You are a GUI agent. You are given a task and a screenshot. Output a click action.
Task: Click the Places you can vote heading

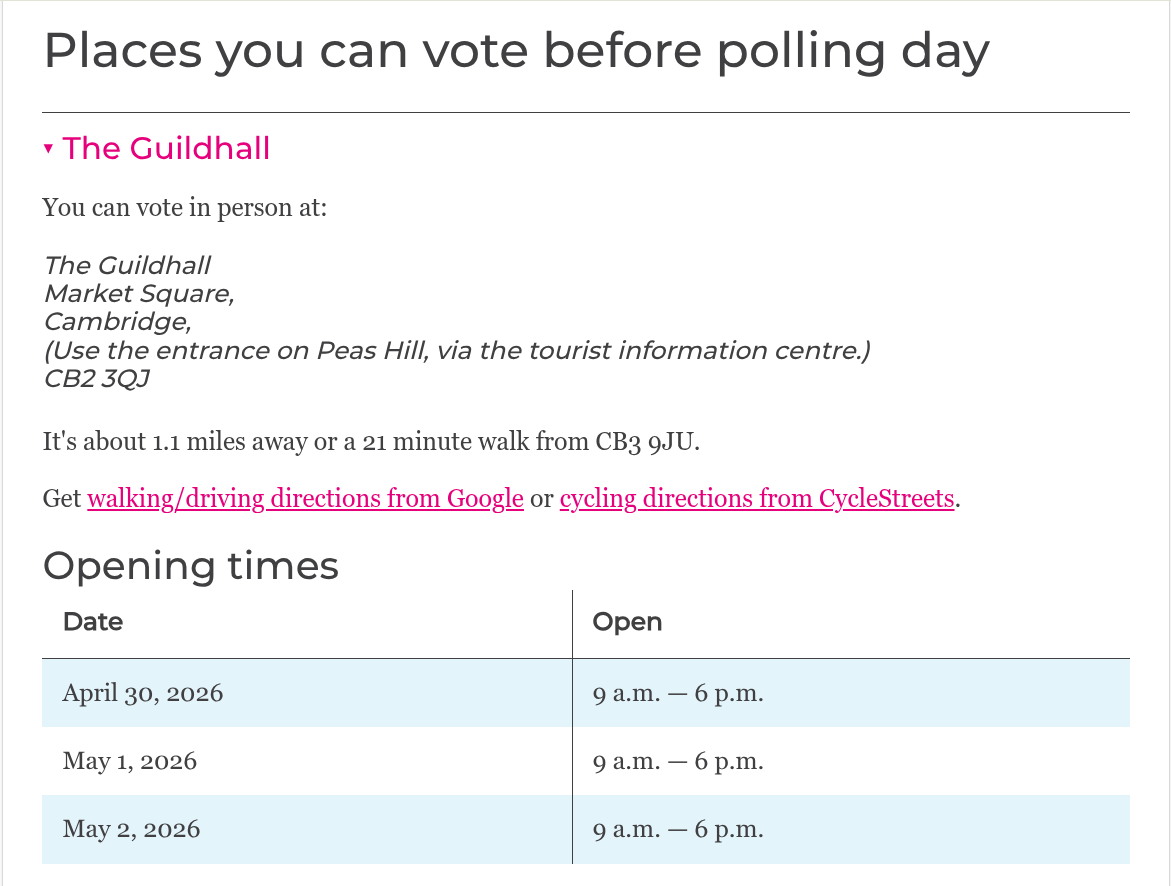516,51
